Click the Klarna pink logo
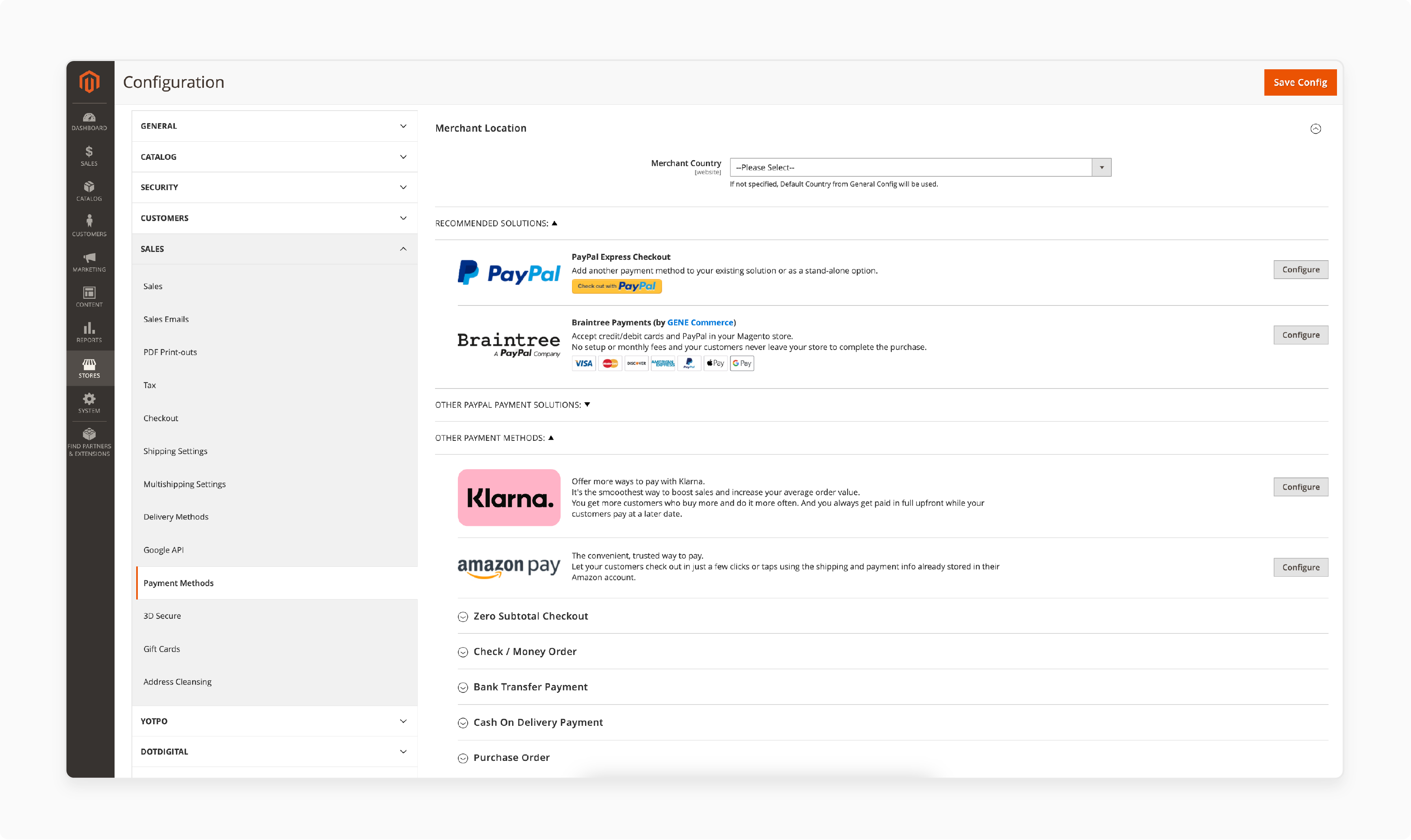 click(x=509, y=498)
